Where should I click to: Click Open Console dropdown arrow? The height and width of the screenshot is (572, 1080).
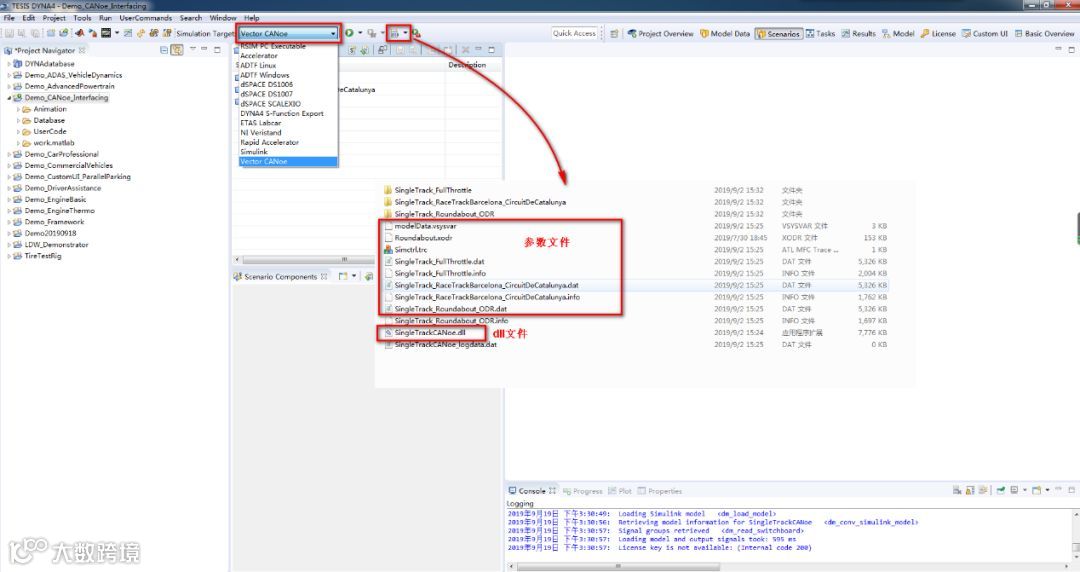click(x=1047, y=490)
